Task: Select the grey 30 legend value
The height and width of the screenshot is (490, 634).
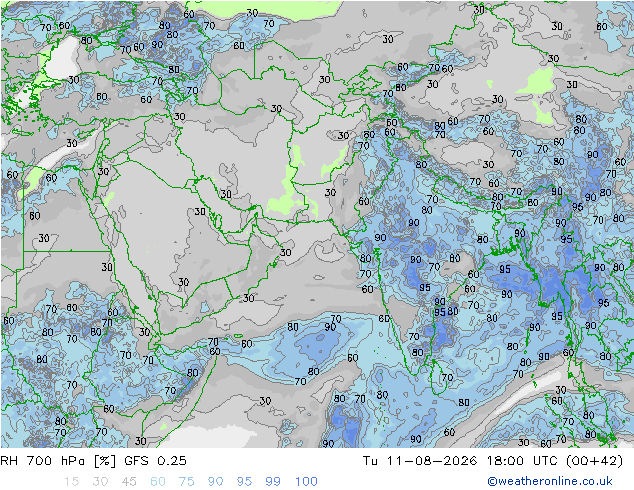Action: [x=100, y=481]
